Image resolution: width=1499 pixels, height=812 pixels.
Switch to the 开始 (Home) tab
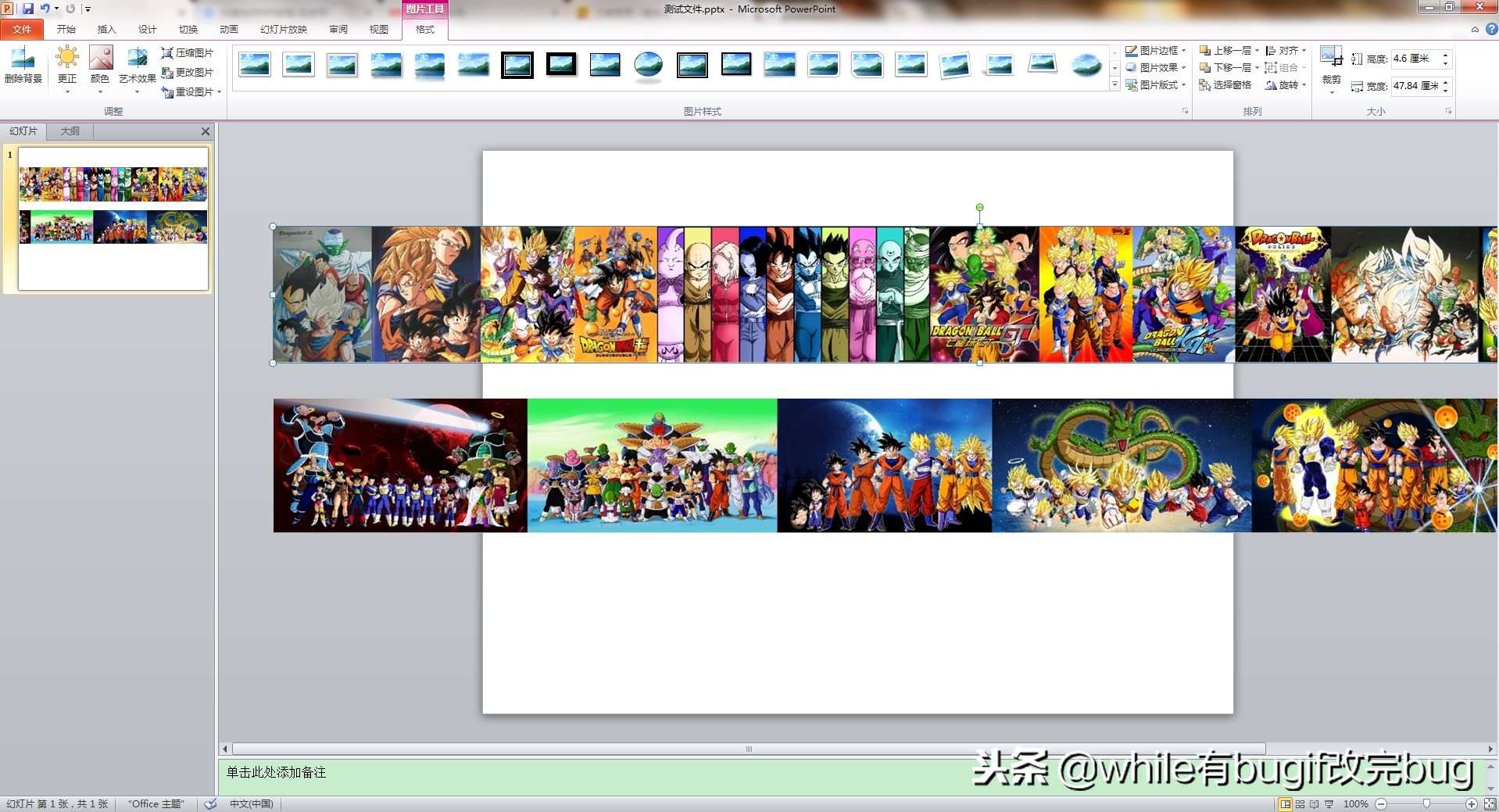coord(66,30)
